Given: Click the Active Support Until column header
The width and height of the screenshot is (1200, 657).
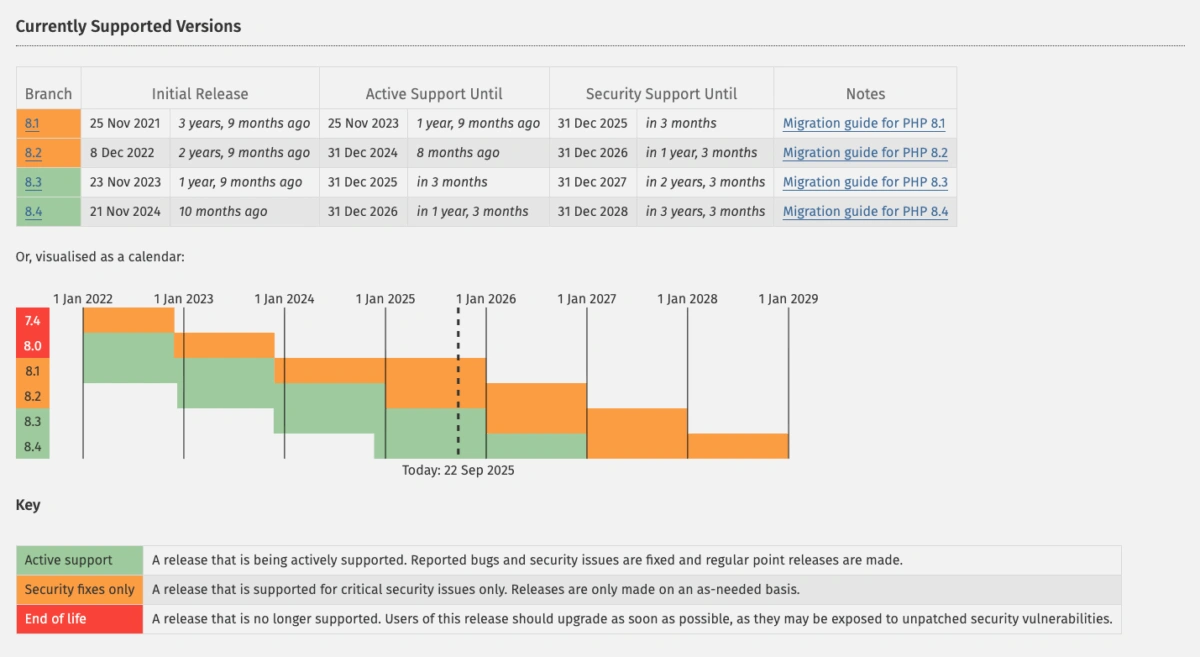Looking at the screenshot, I should (x=434, y=94).
